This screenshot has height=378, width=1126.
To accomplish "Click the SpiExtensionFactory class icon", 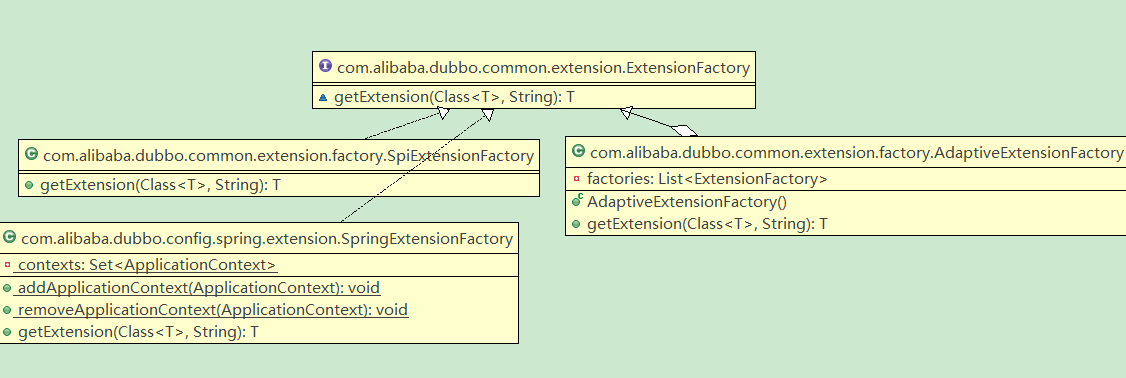I will tap(31, 154).
